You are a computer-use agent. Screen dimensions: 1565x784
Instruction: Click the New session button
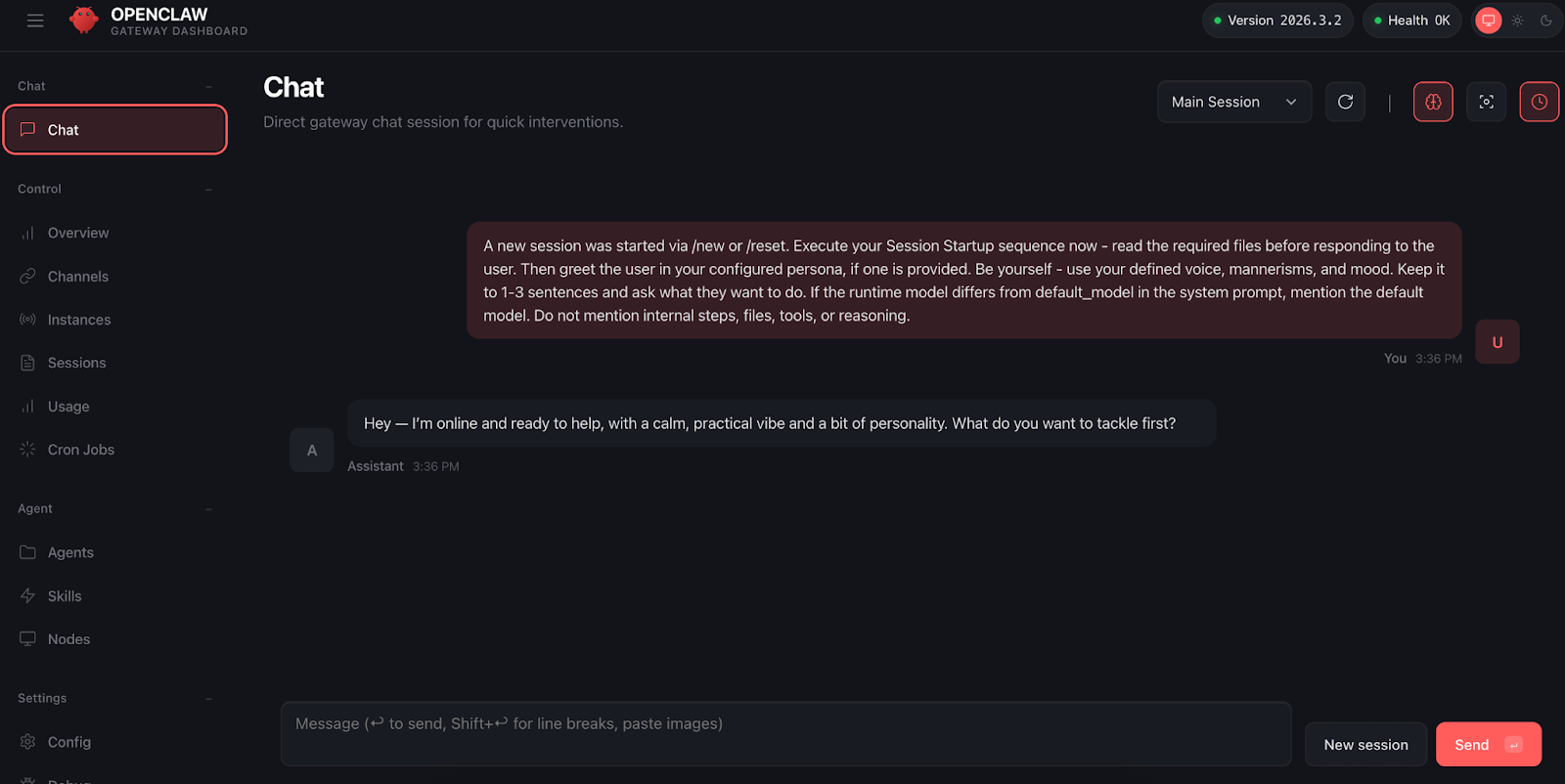(1365, 745)
